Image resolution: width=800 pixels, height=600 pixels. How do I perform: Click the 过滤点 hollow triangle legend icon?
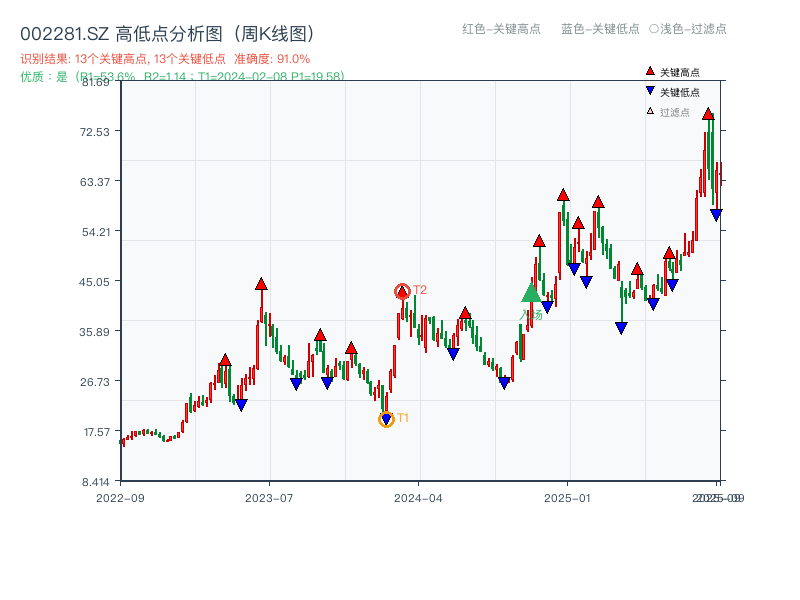[x=650, y=112]
